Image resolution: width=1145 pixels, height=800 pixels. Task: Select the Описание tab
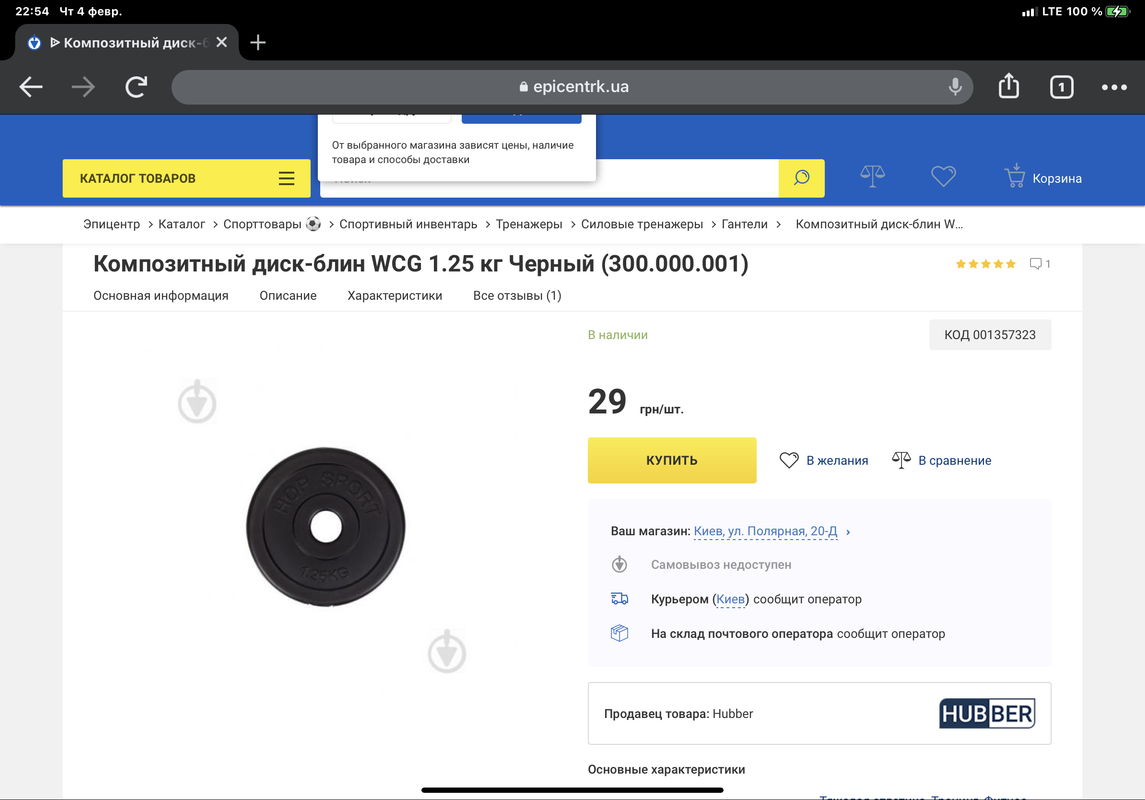288,296
